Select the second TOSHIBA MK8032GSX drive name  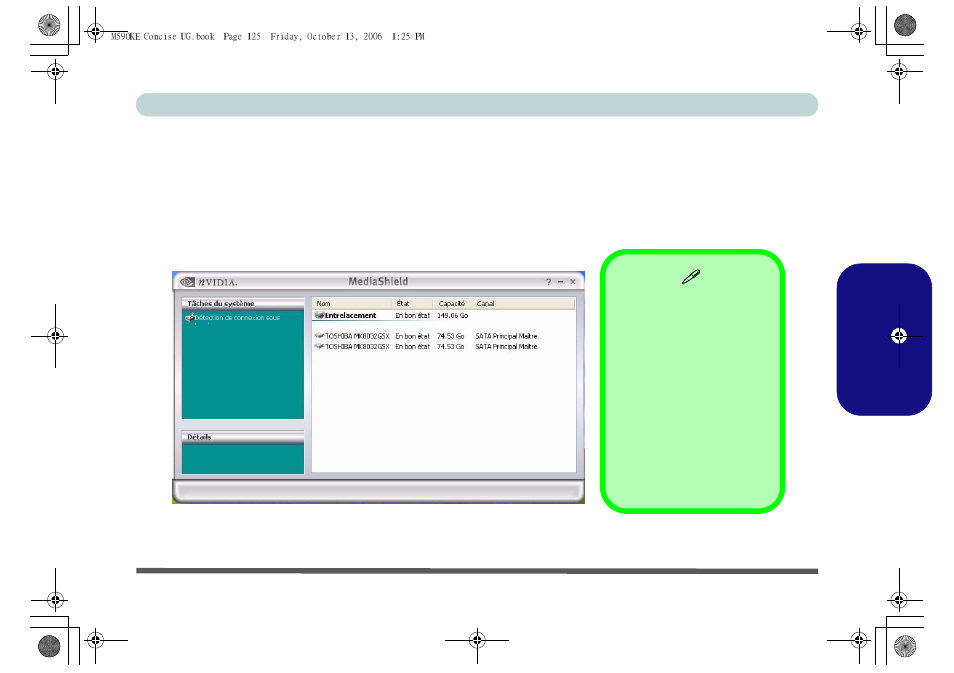click(357, 346)
